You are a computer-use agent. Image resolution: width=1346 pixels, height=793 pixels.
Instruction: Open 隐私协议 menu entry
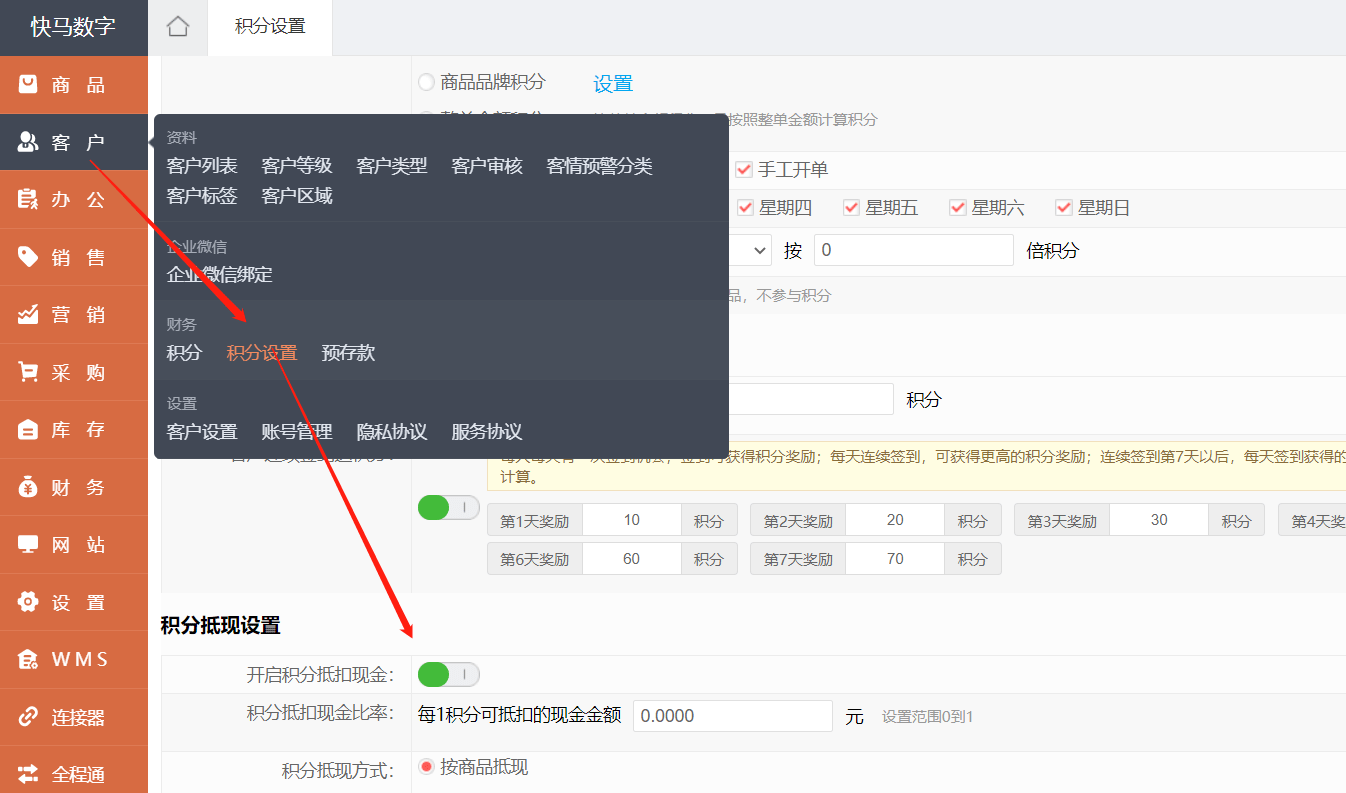click(392, 432)
